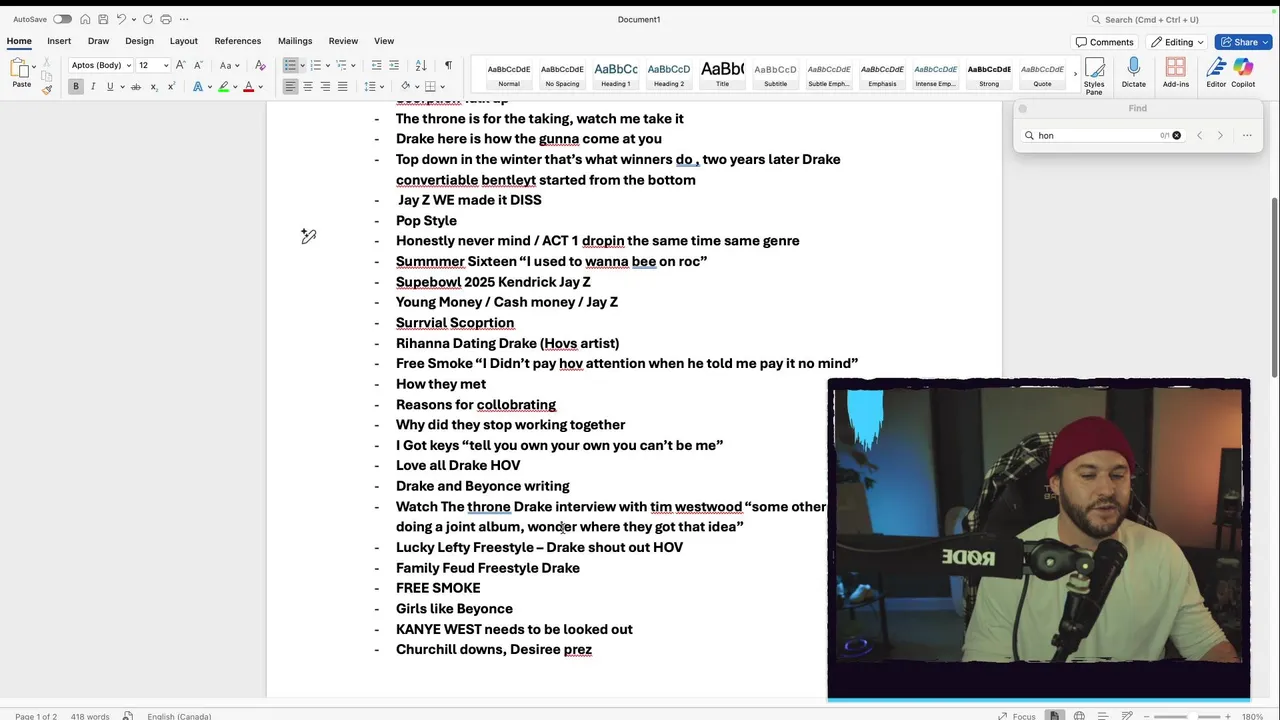Justify the text alignment

[342, 87]
